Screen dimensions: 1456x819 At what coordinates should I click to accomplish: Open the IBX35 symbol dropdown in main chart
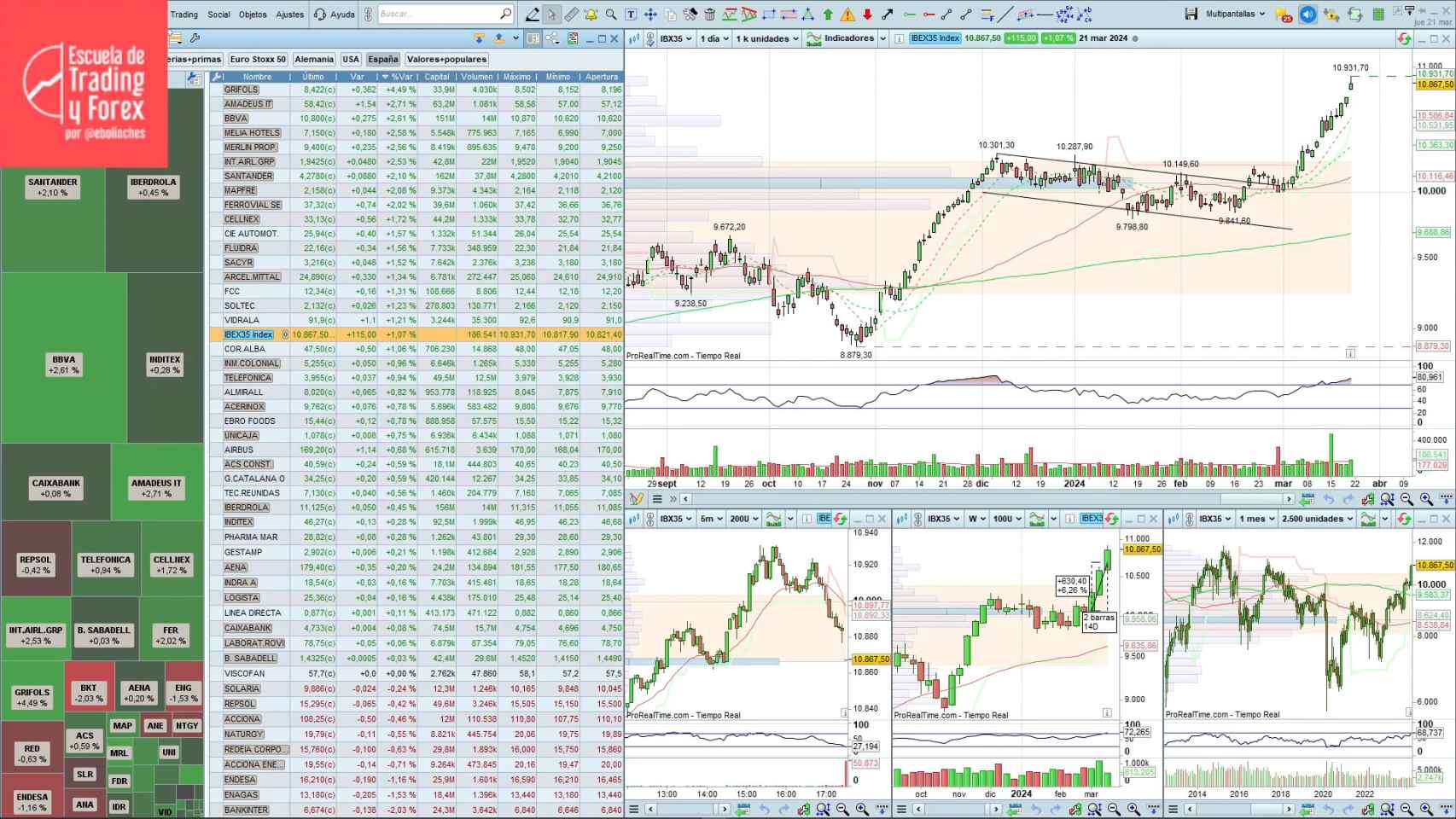[x=676, y=38]
